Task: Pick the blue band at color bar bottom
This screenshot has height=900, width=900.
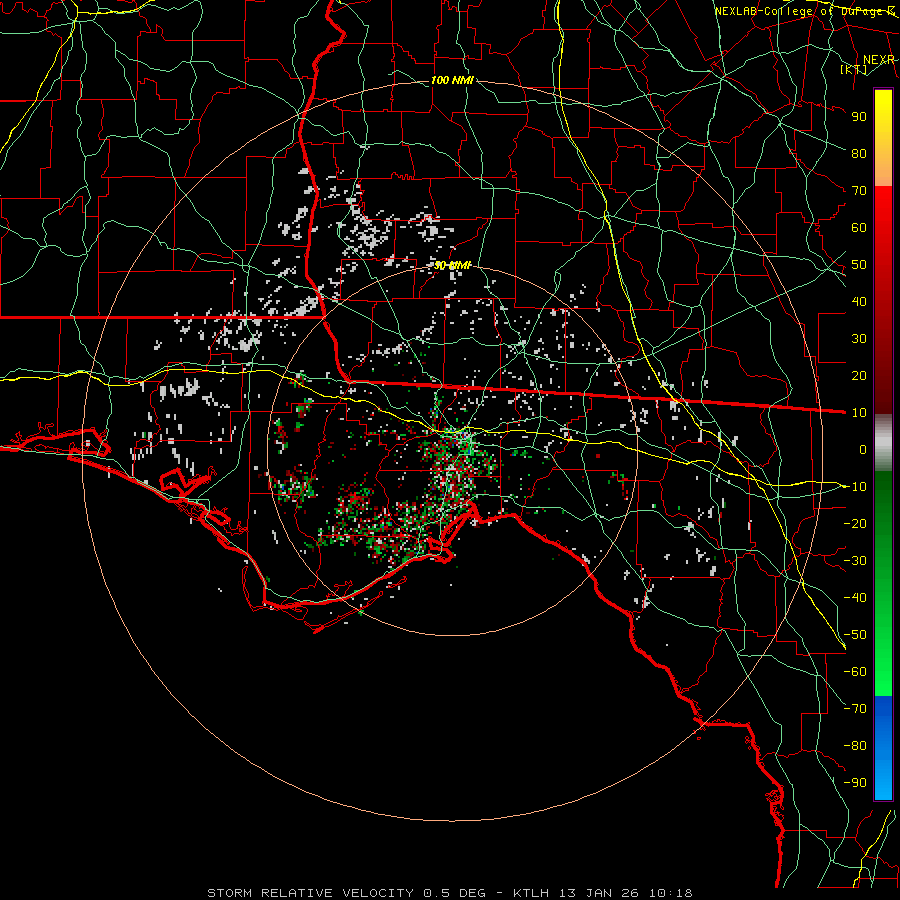Action: (883, 747)
